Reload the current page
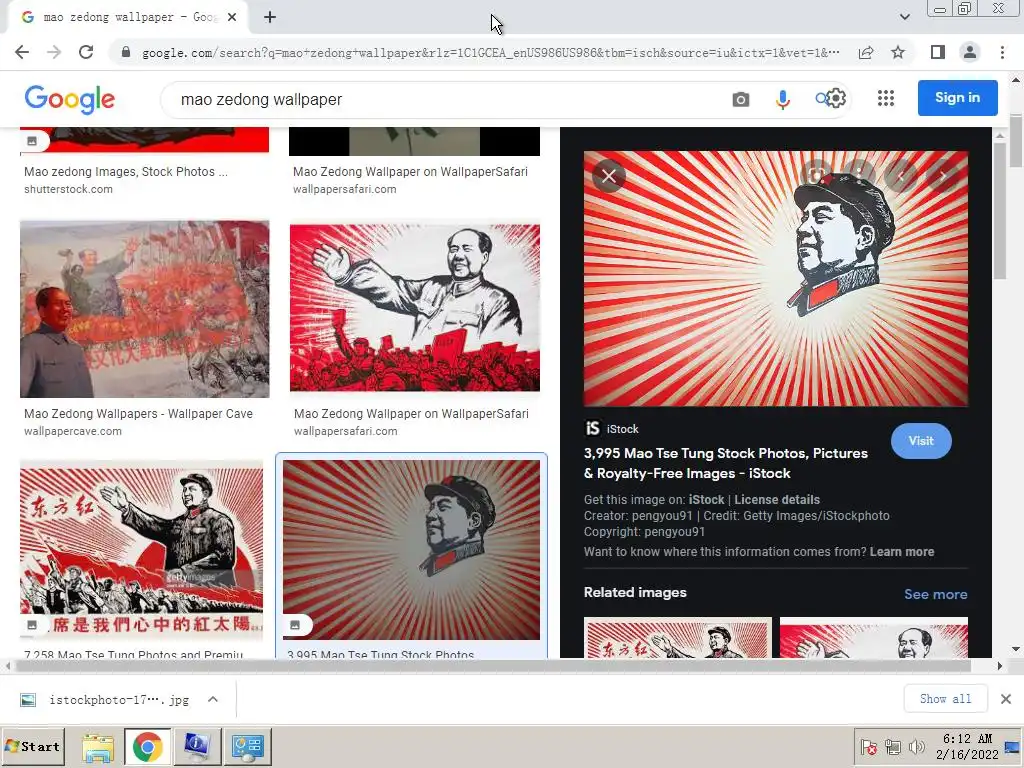Screen dimensions: 1024x768 click(86, 52)
